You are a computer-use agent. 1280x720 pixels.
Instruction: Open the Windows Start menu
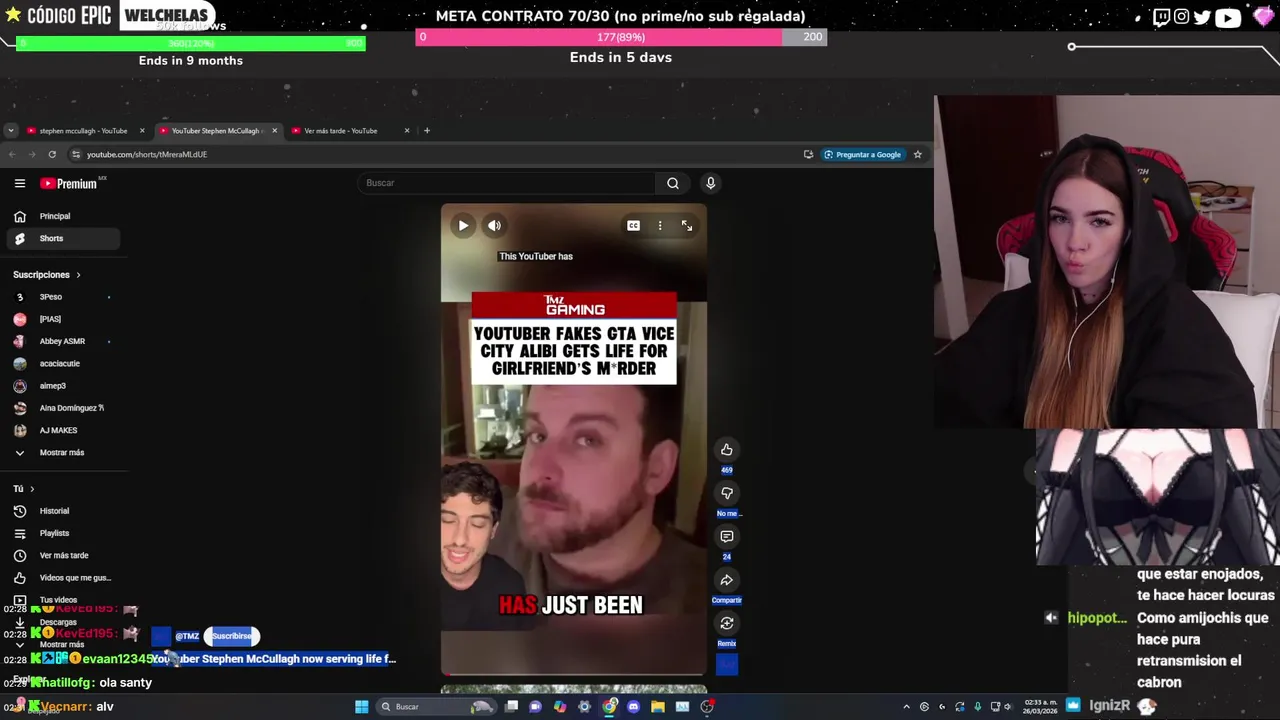pyautogui.click(x=362, y=707)
